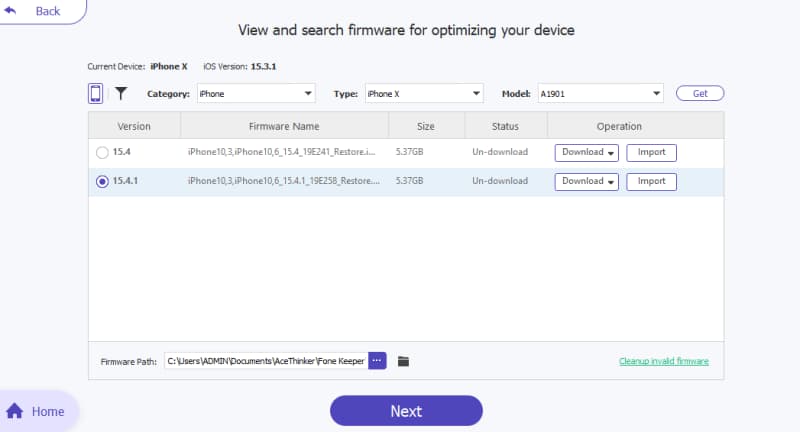Click the Back arrow icon
Viewport: 800px width, 432px height.
point(10,10)
